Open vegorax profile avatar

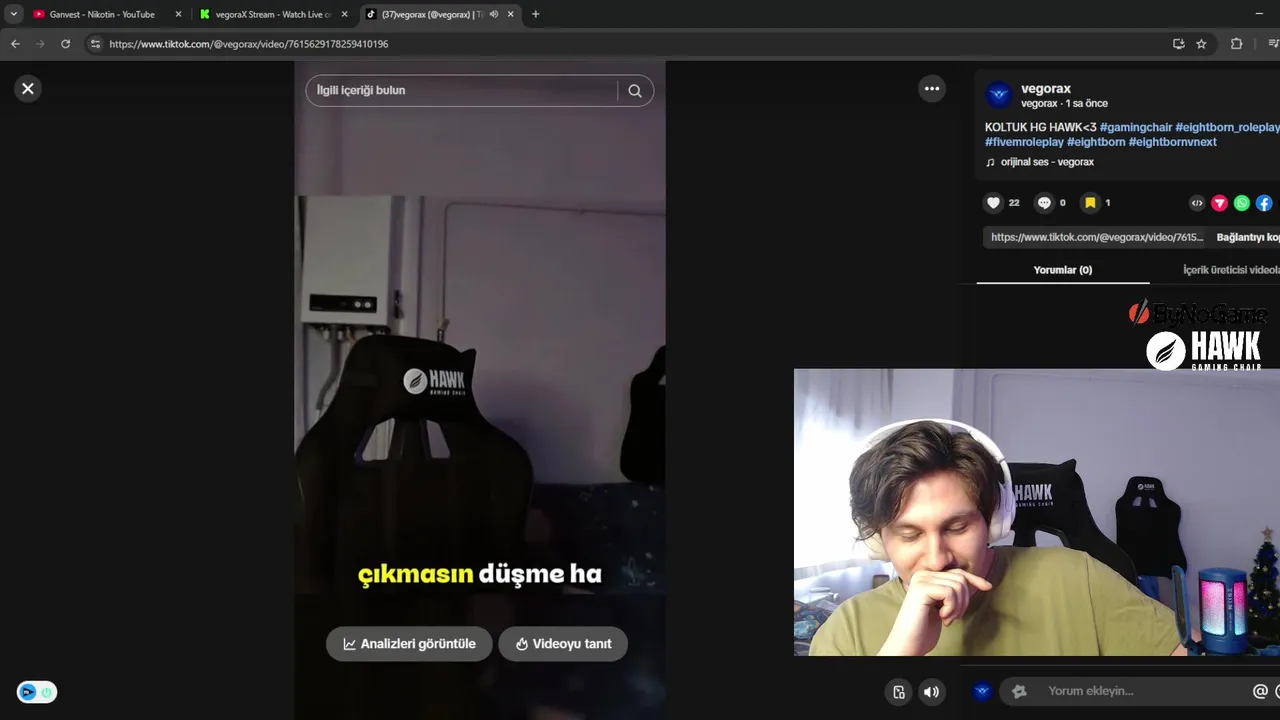[x=999, y=95]
